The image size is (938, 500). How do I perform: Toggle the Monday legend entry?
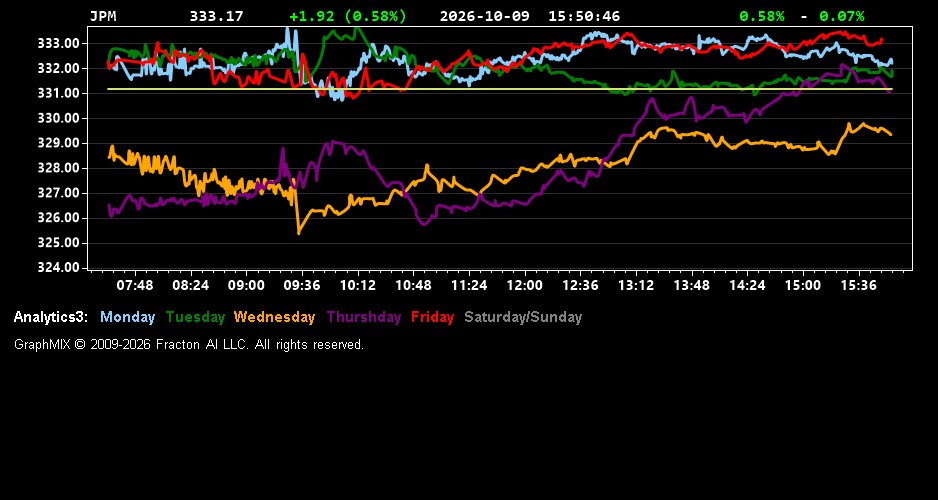(127, 318)
